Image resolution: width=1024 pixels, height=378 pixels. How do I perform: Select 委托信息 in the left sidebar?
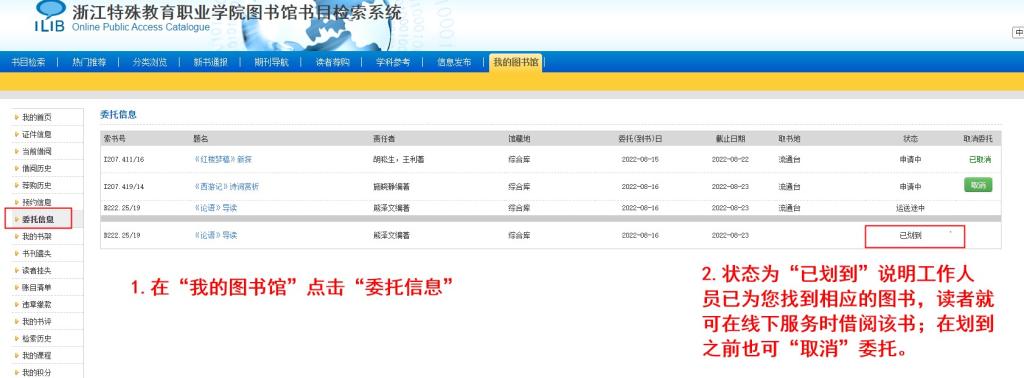coord(38,219)
